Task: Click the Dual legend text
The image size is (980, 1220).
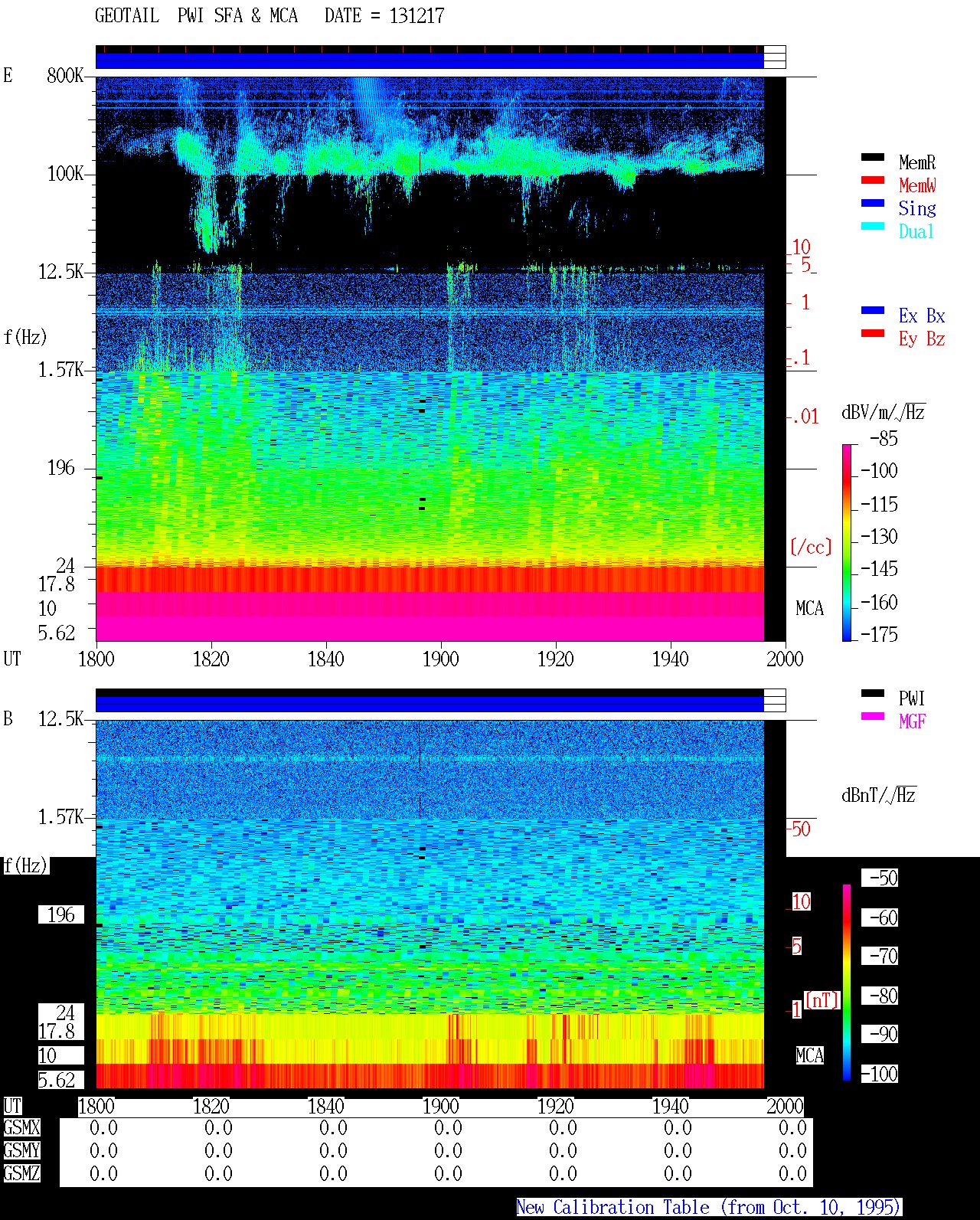Action: click(x=917, y=231)
